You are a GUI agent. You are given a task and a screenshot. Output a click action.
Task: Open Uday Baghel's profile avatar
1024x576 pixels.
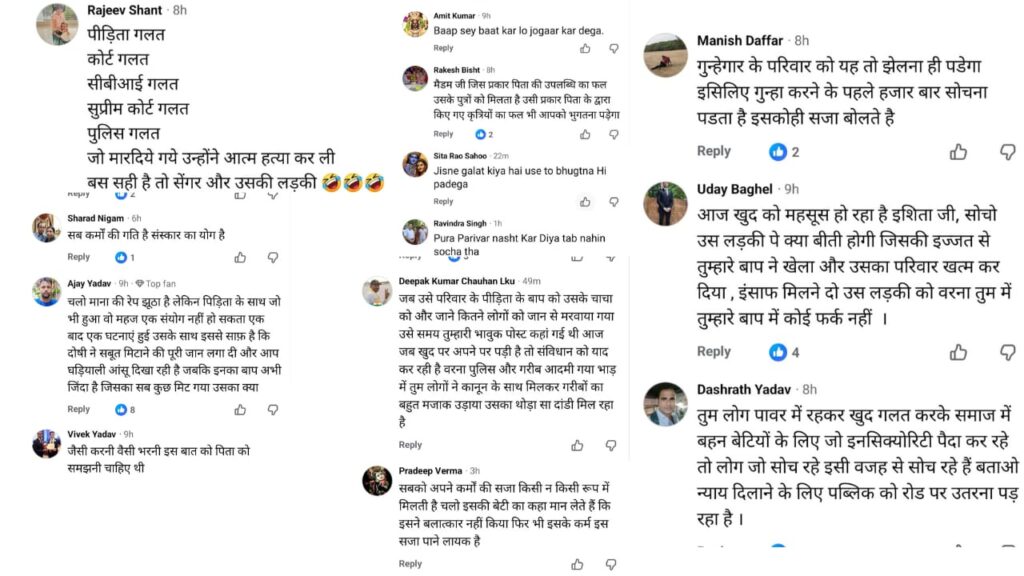664,204
